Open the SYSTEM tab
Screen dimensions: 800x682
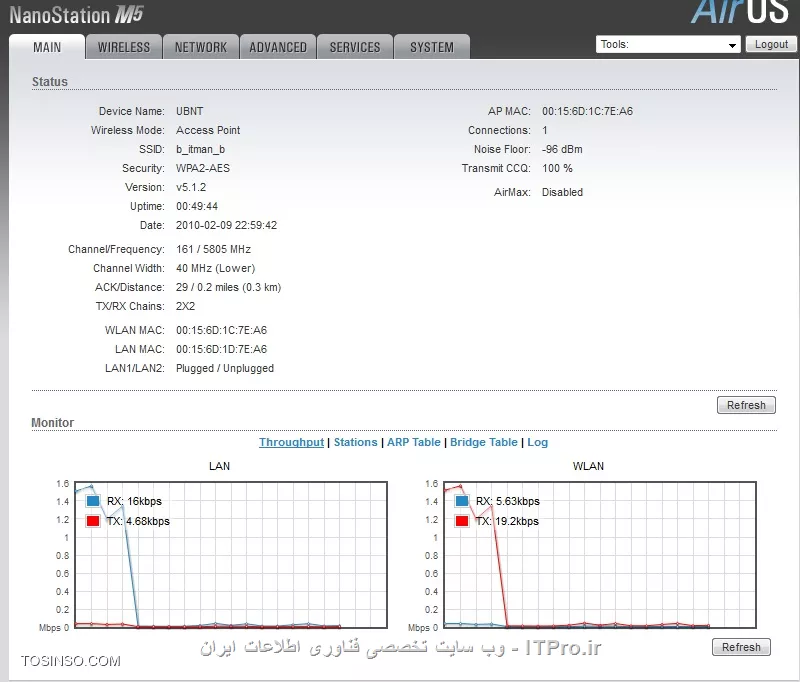coord(432,47)
